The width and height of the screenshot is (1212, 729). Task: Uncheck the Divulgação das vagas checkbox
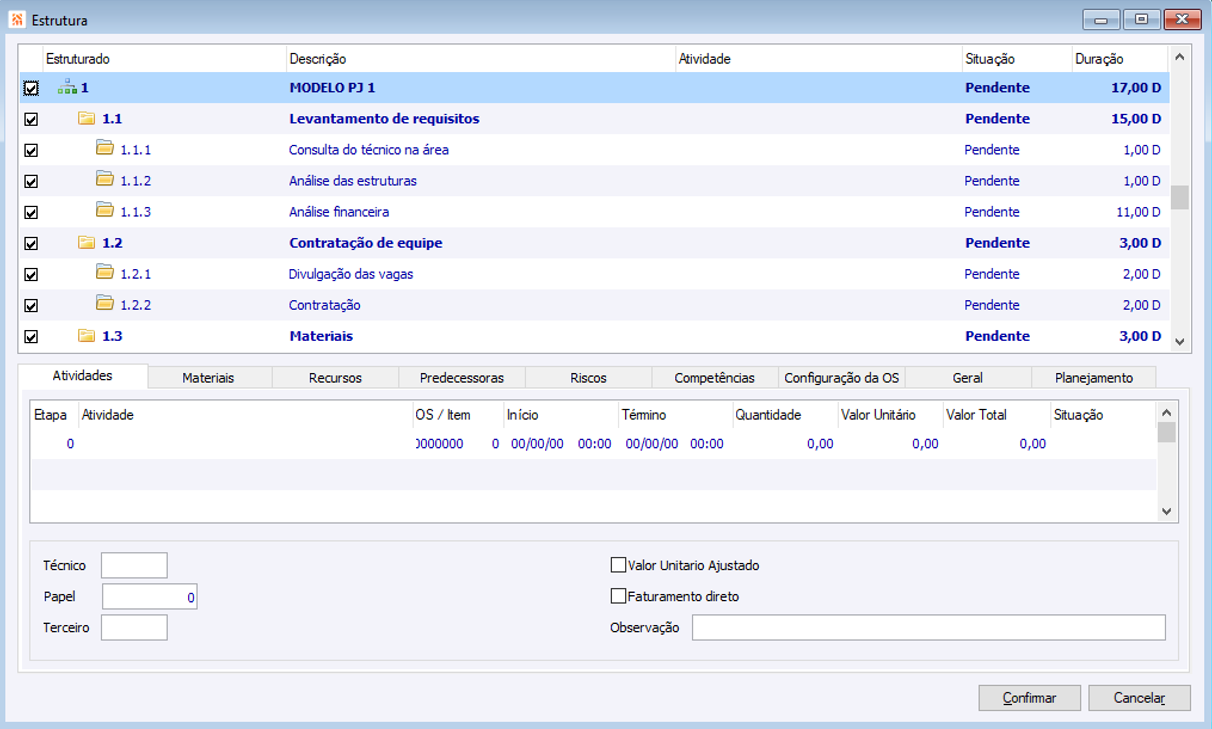(x=31, y=274)
